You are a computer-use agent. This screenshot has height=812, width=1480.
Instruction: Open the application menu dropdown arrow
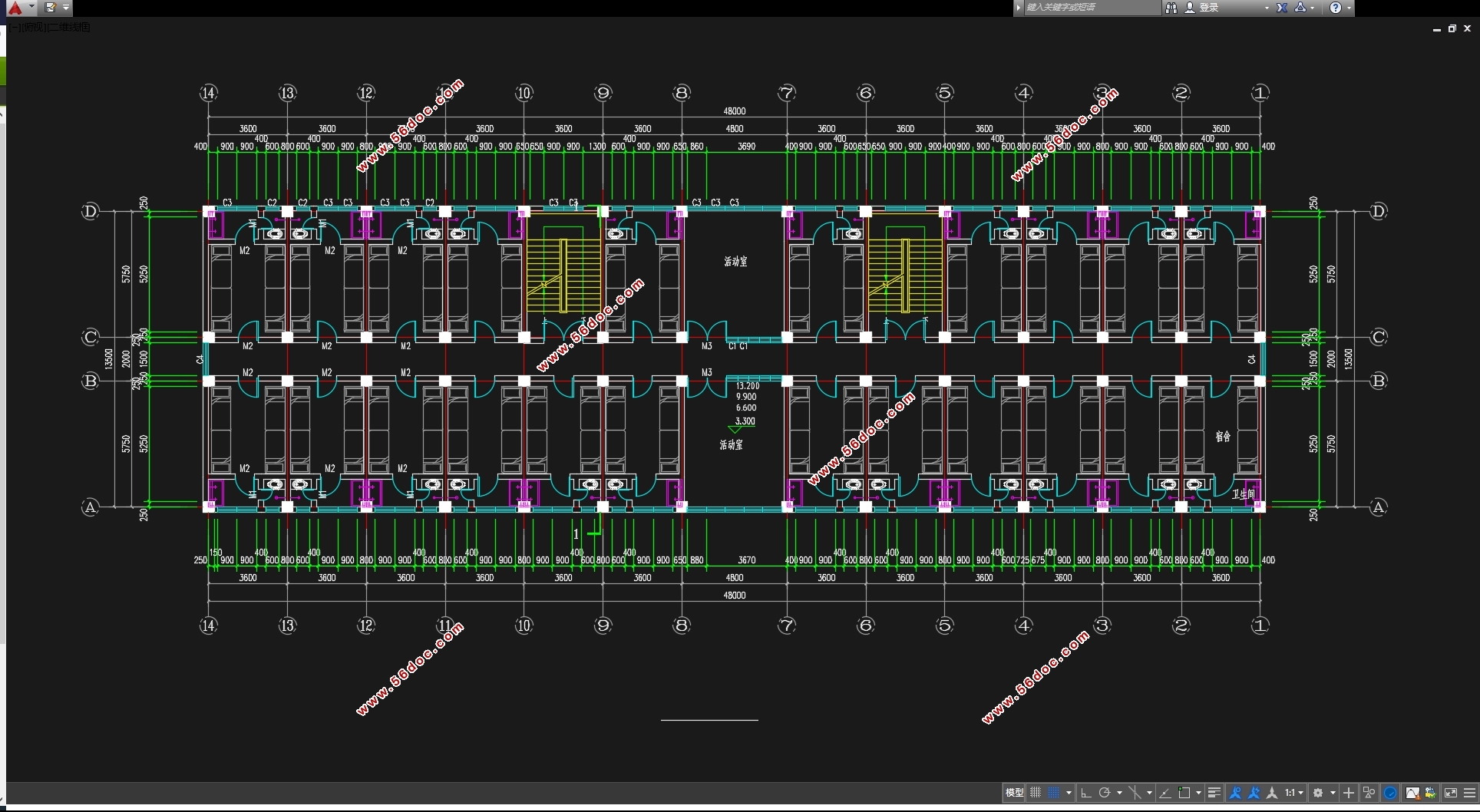tap(31, 6)
